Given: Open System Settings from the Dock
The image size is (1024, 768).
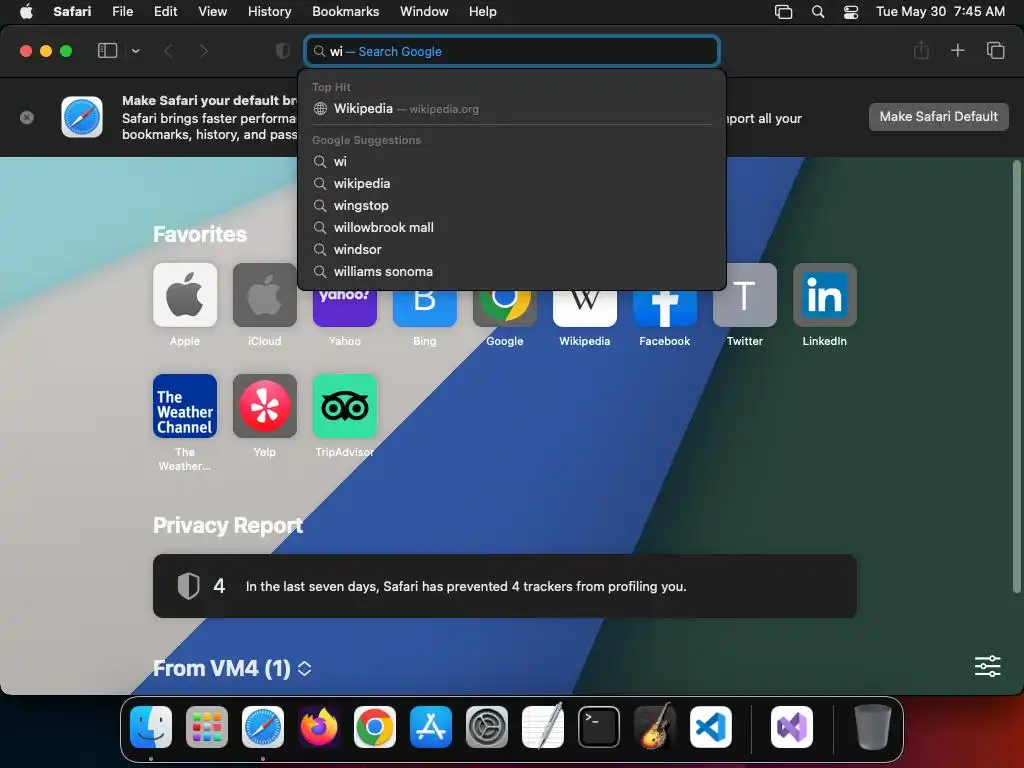Looking at the screenshot, I should click(x=487, y=727).
